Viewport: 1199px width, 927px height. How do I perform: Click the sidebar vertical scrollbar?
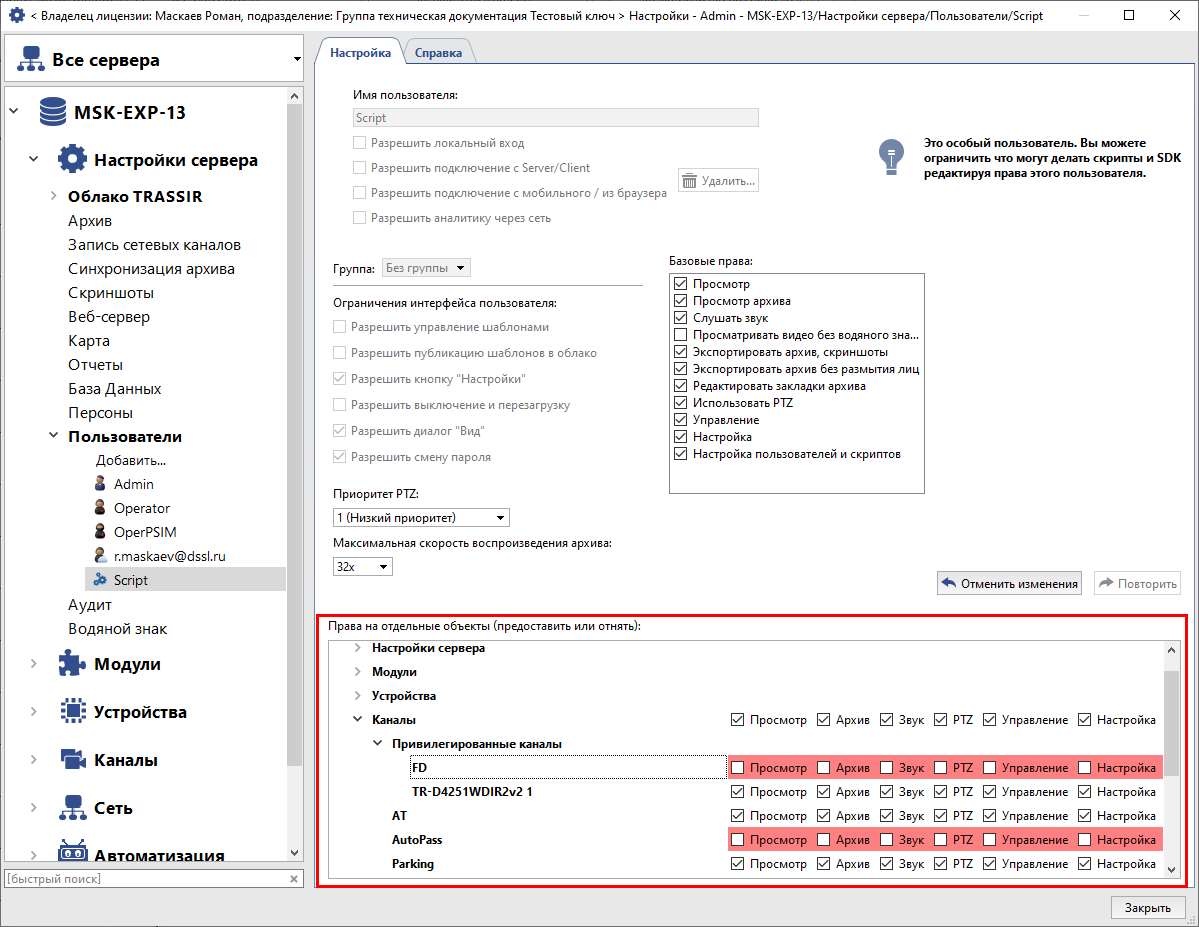pos(294,434)
